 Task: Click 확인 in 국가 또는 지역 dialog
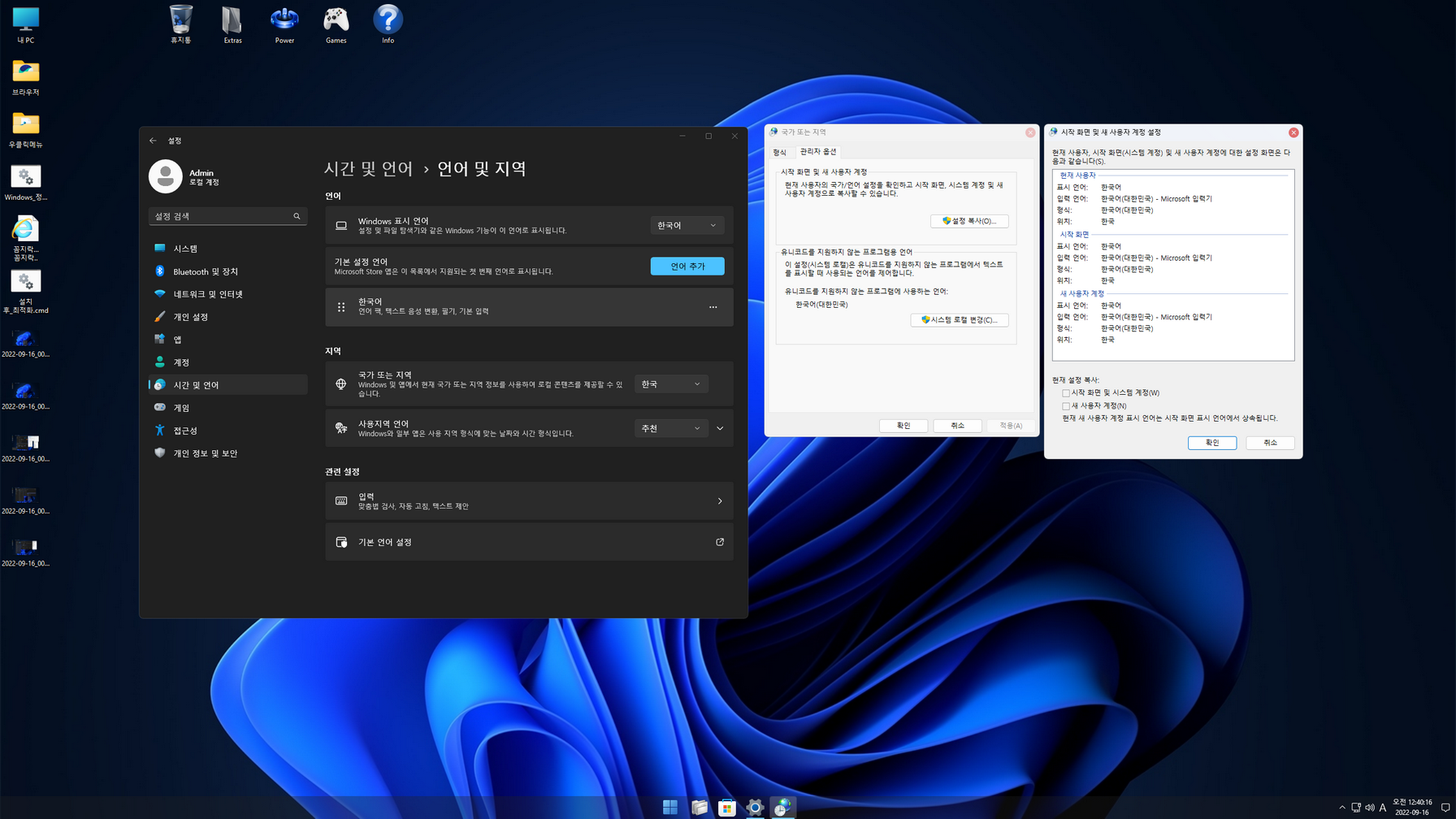[x=903, y=426]
